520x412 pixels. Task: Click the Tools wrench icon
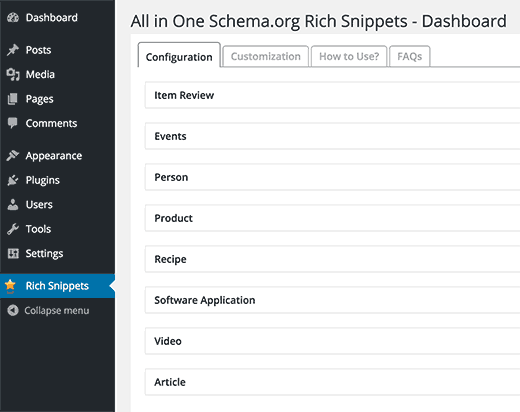click(13, 229)
